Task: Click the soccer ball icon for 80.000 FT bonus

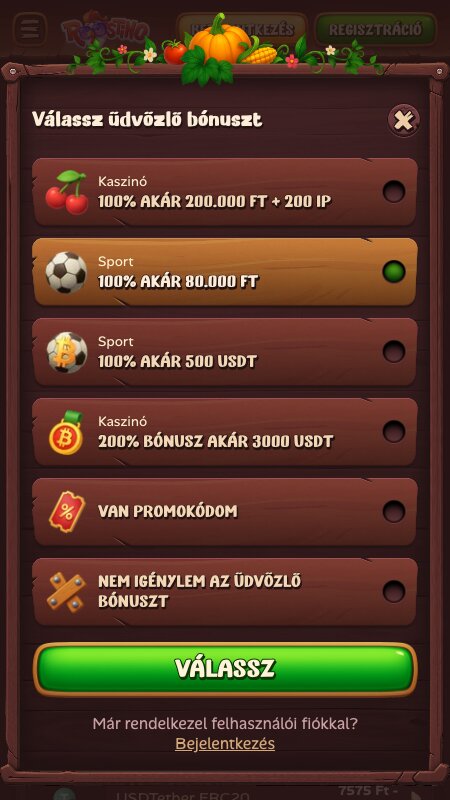Action: pyautogui.click(x=66, y=272)
